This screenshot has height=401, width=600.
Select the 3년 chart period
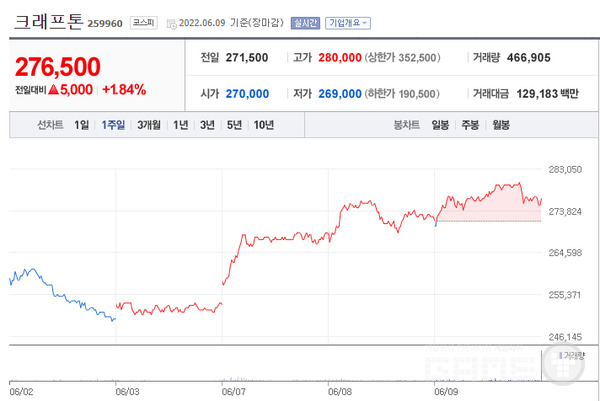[206, 125]
